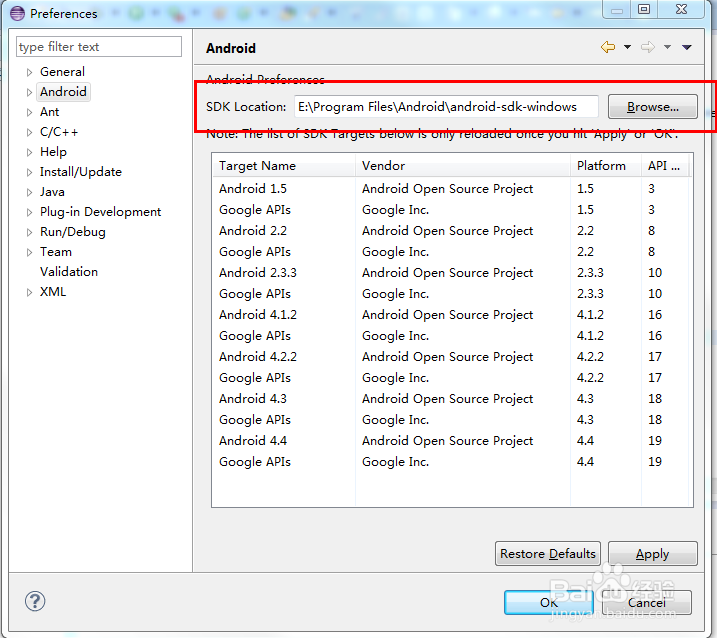Select XML preferences category

coord(53,292)
